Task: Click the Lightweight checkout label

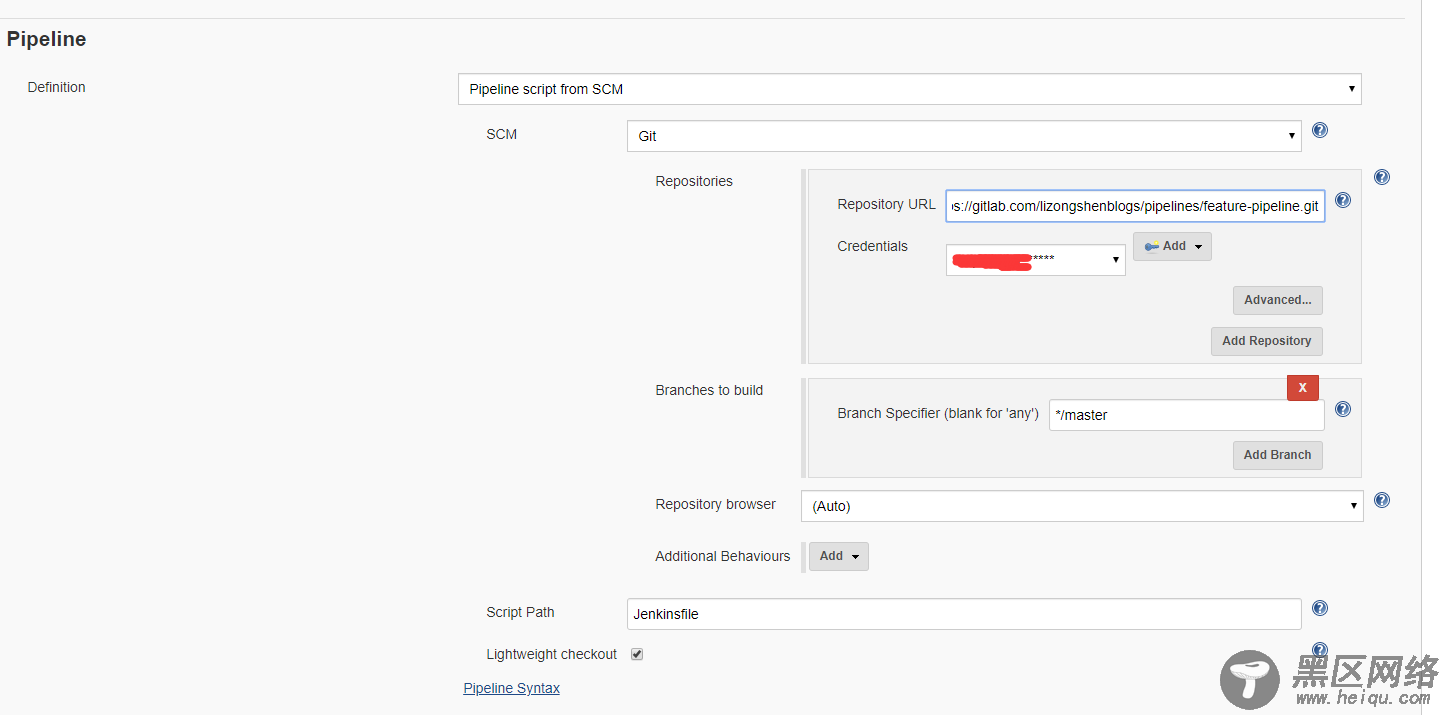Action: (x=552, y=654)
